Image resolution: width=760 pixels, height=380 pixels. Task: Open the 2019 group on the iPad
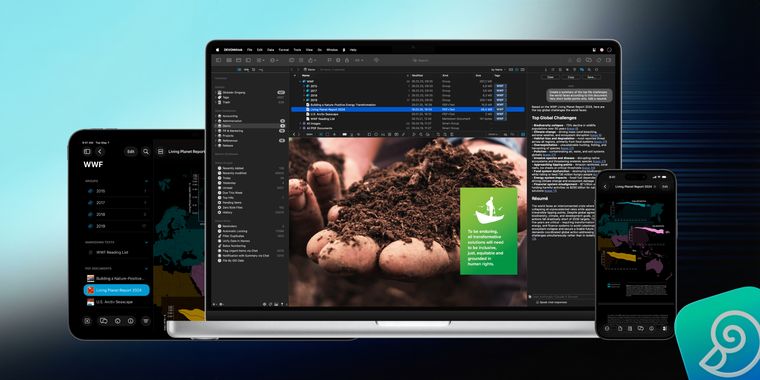click(117, 226)
